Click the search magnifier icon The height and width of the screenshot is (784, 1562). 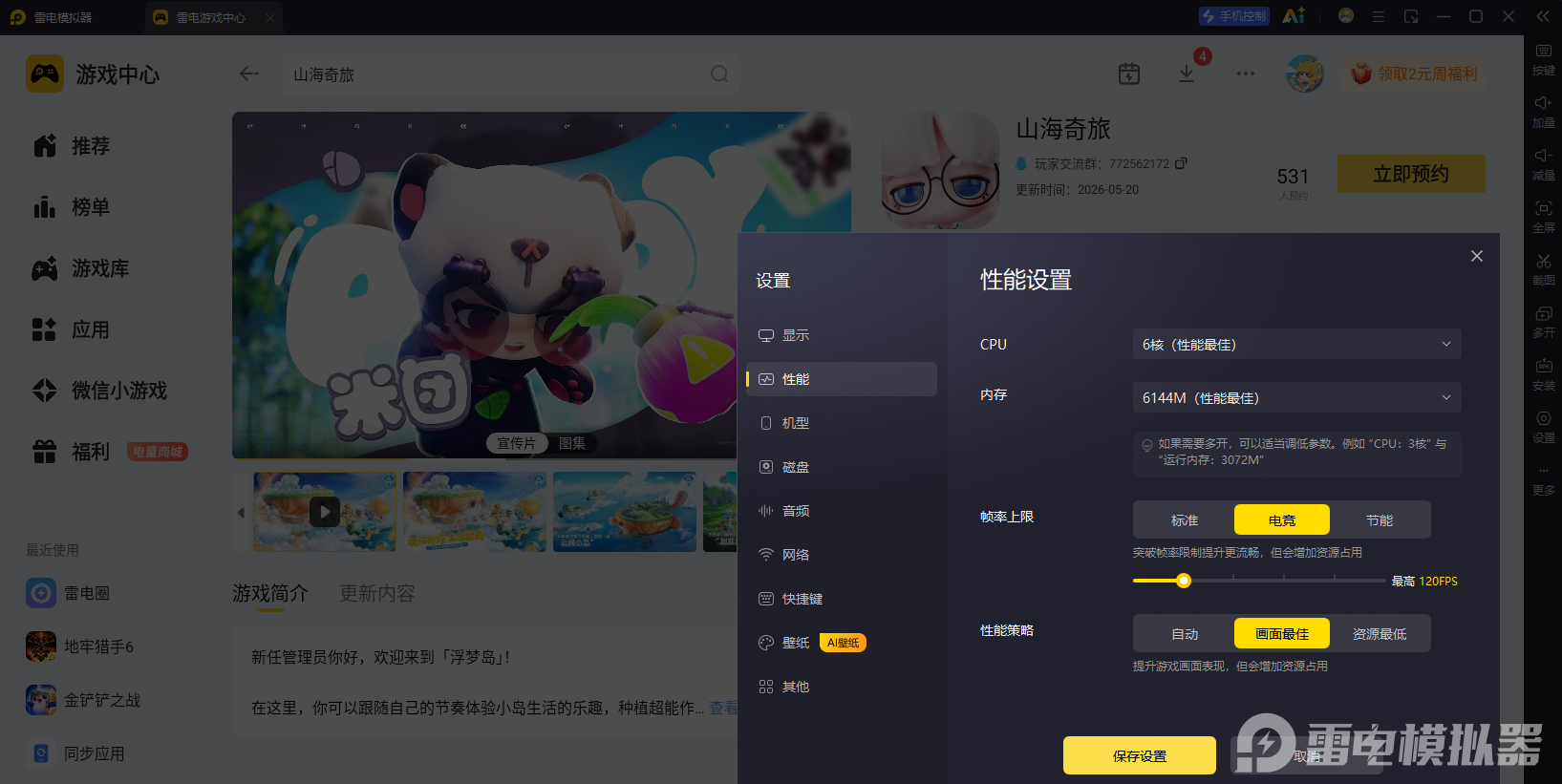pyautogui.click(x=719, y=74)
